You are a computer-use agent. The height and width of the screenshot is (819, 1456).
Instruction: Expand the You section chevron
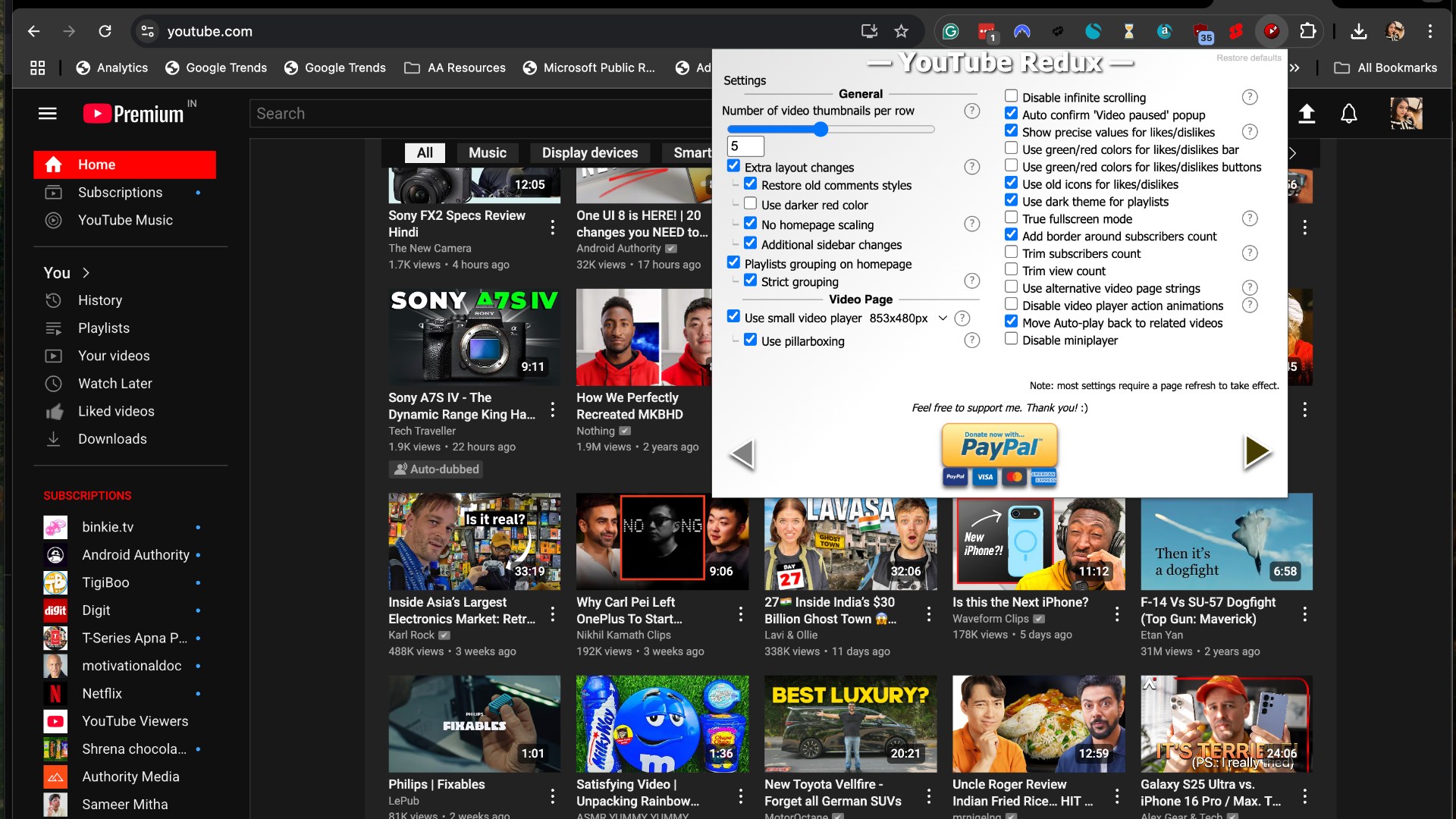pyautogui.click(x=86, y=273)
